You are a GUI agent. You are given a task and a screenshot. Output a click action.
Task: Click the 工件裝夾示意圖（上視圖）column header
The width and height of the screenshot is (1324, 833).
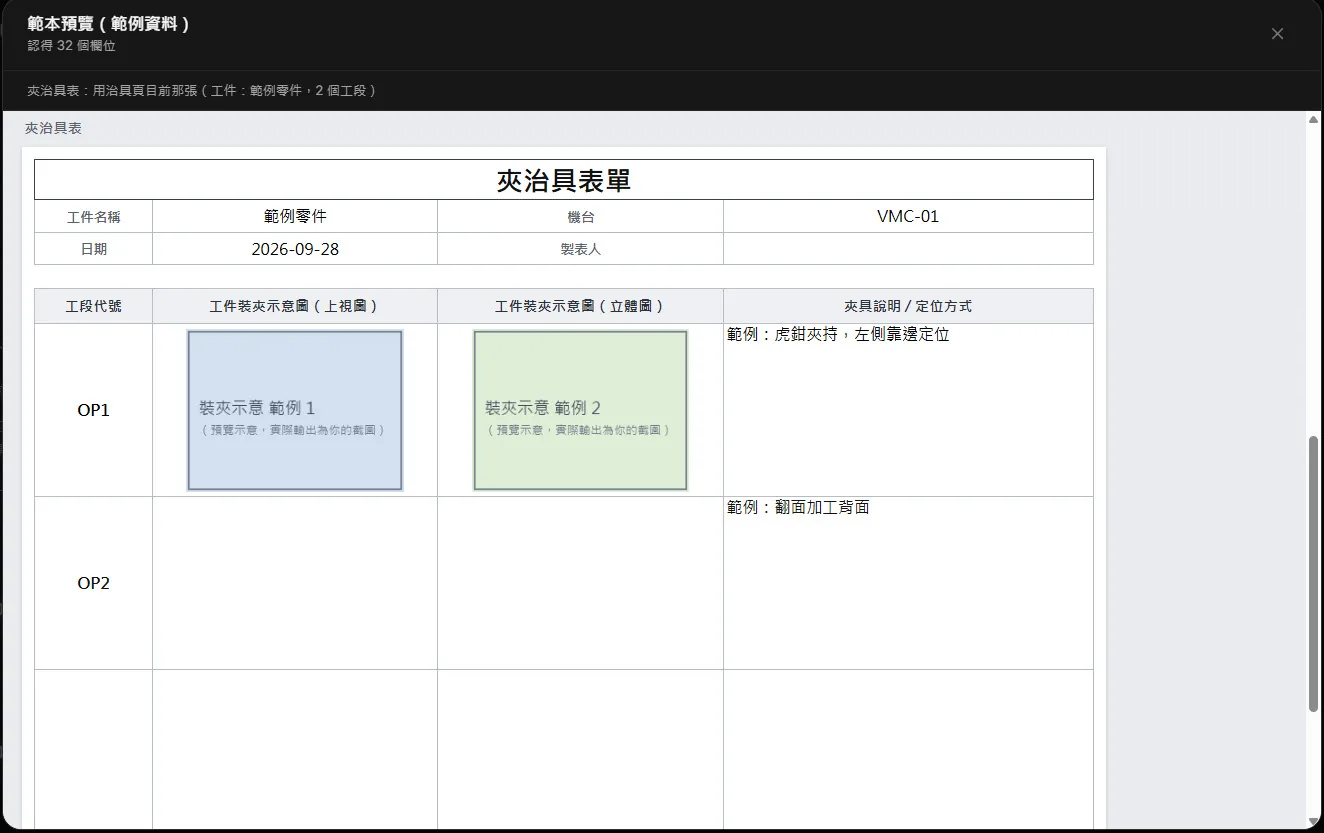point(295,306)
